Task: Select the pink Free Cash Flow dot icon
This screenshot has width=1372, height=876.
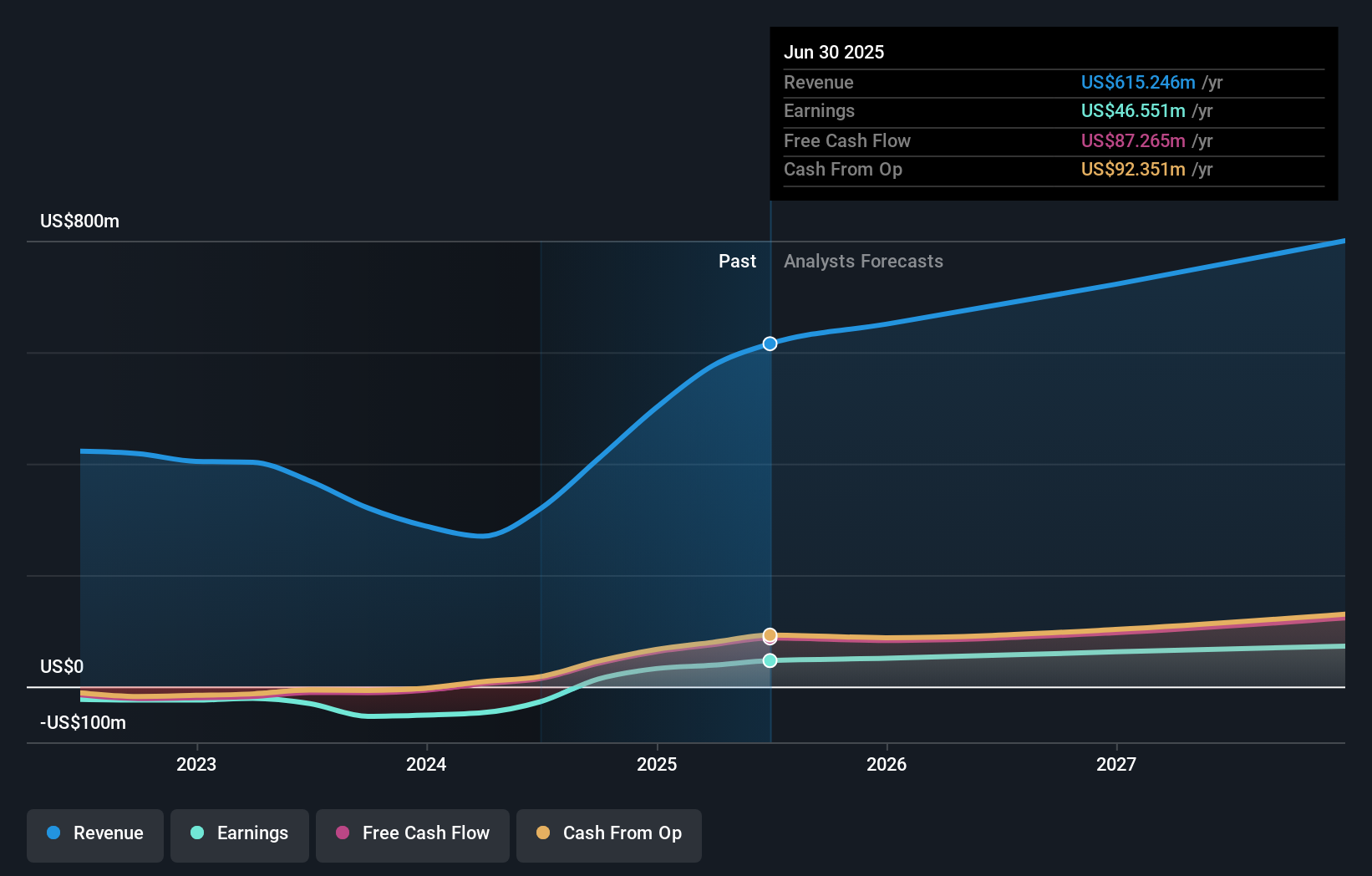Action: 343,833
